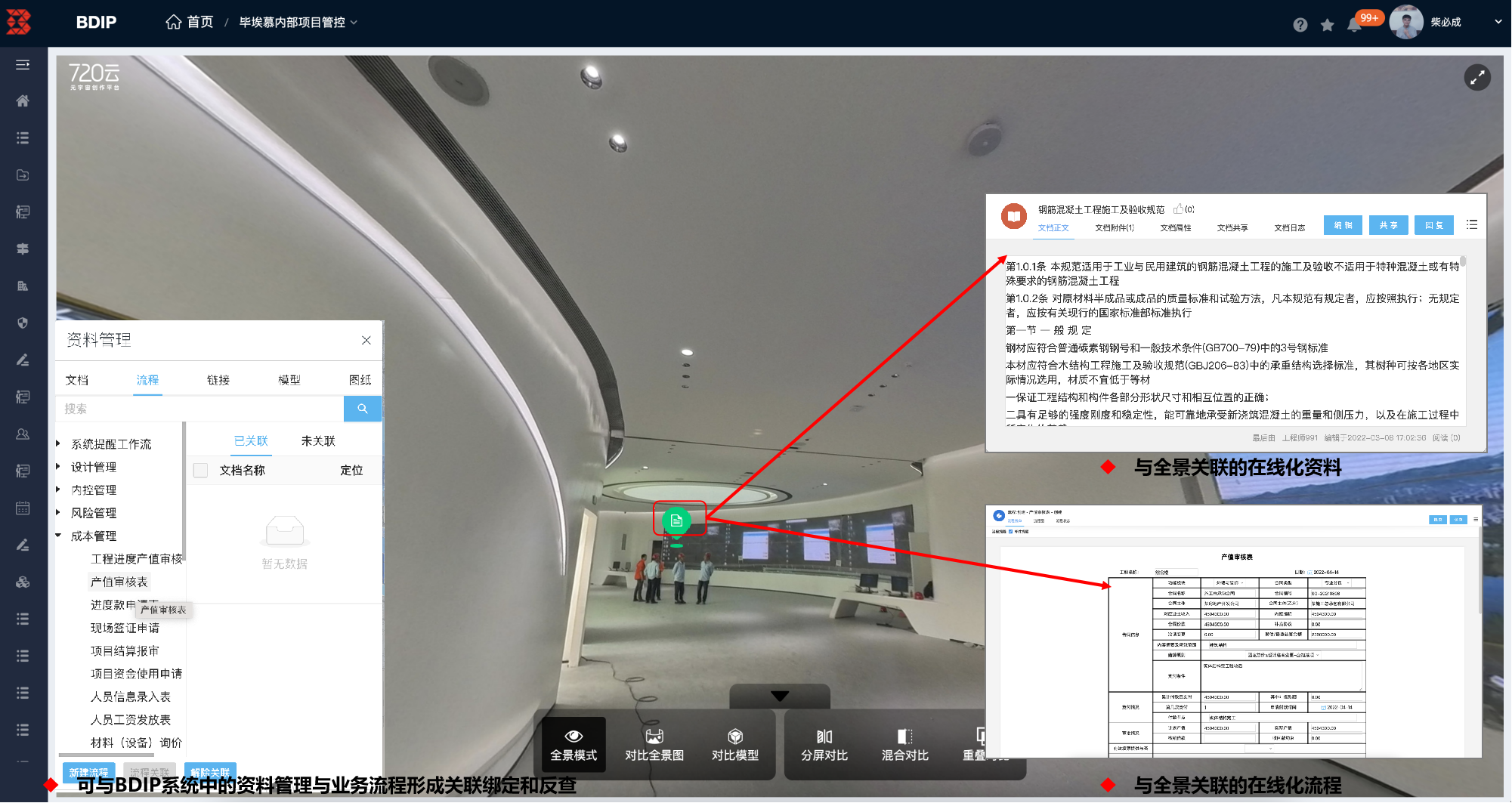1512x803 pixels.
Task: Select 产值审核表 in the tree
Action: click(119, 582)
